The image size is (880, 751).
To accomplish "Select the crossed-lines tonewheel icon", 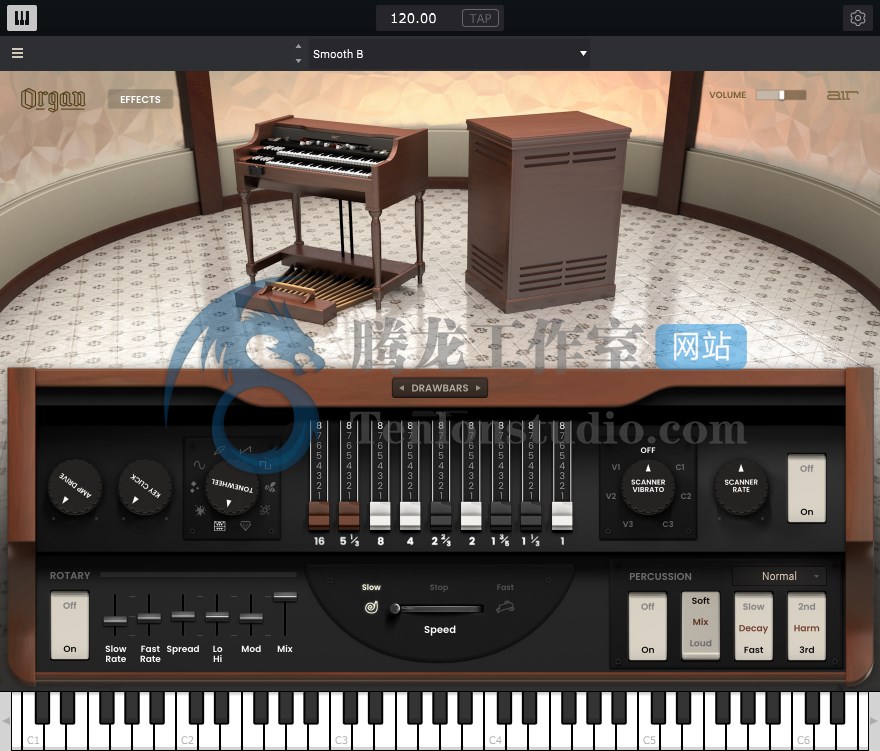I will click(265, 510).
